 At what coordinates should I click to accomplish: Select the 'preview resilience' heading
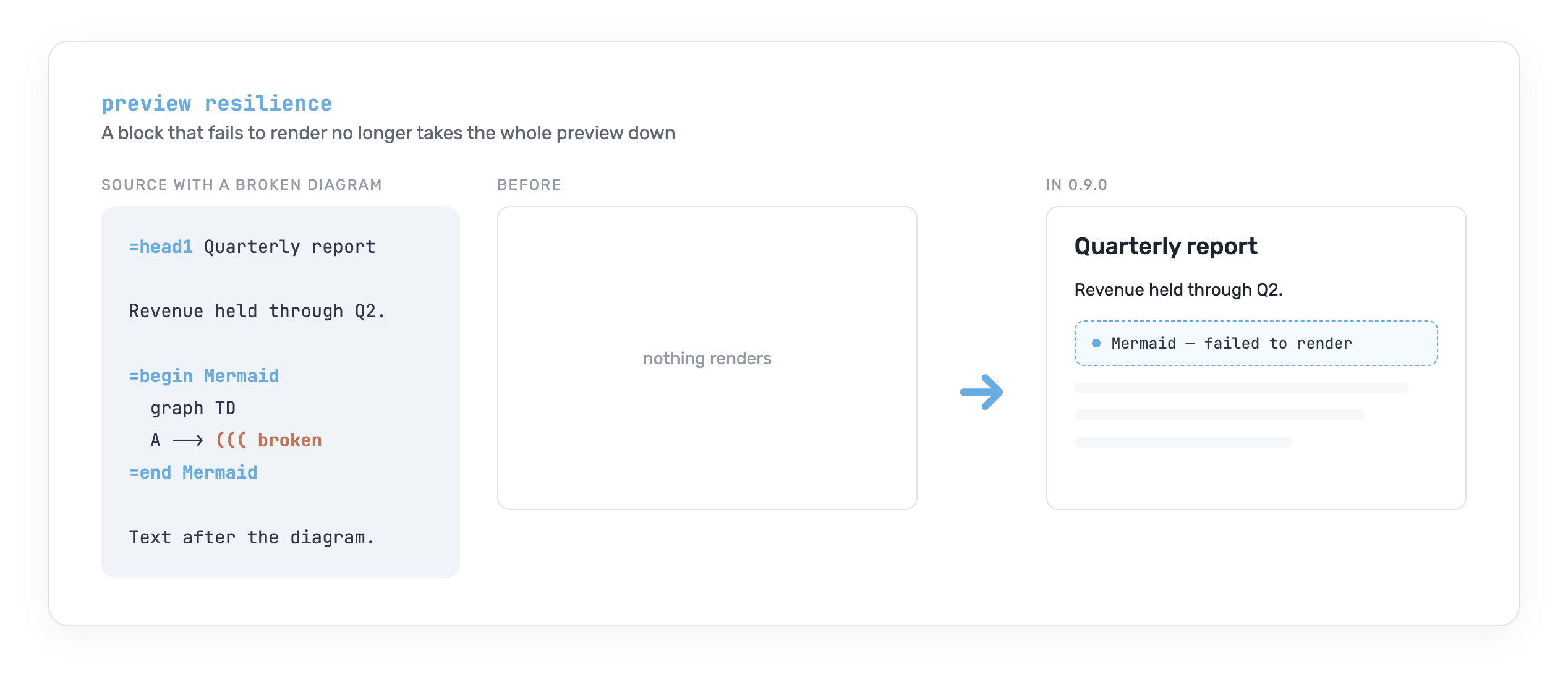coord(216,103)
